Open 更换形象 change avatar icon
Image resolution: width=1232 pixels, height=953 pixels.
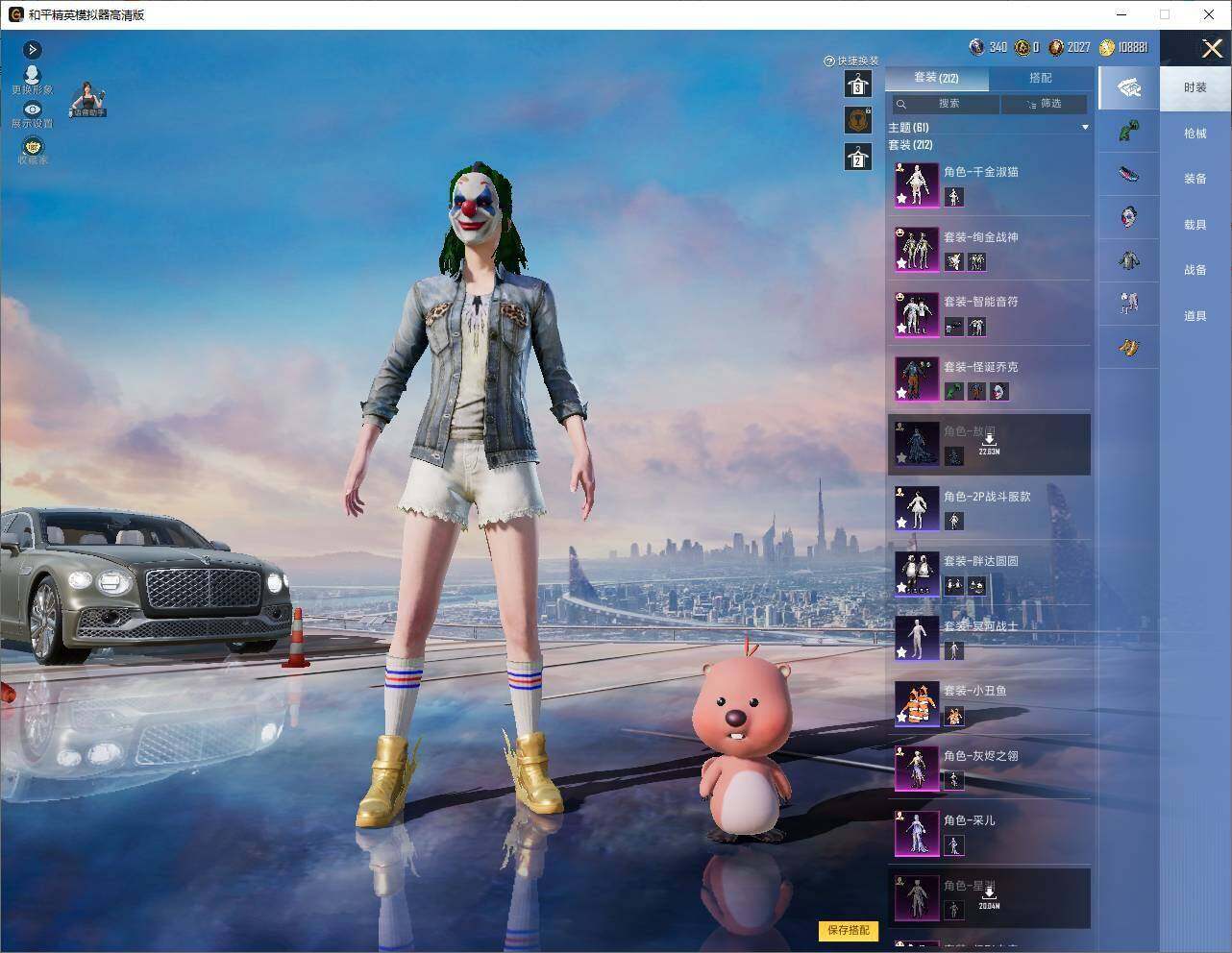32,80
